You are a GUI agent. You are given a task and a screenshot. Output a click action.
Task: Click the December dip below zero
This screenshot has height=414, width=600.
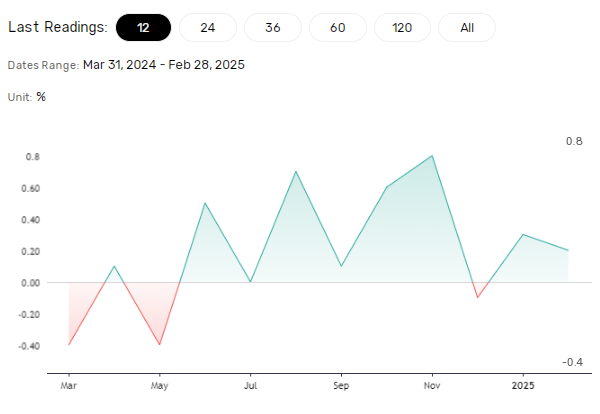coord(478,297)
